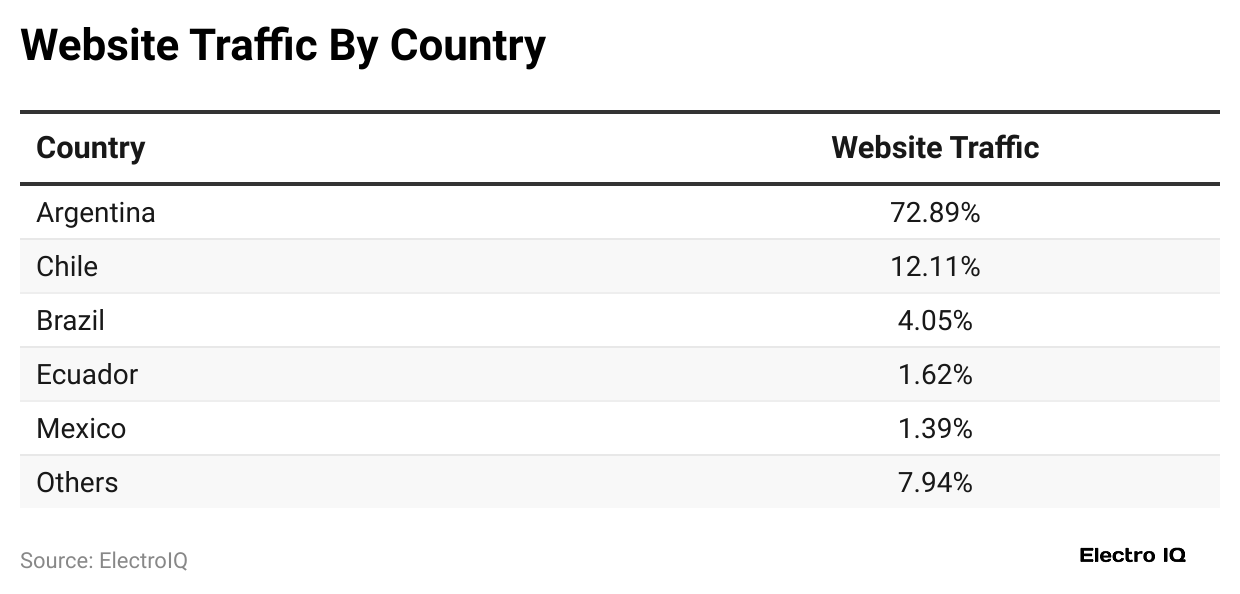The height and width of the screenshot is (594, 1240).
Task: Click the Argentina country cell
Action: [96, 213]
